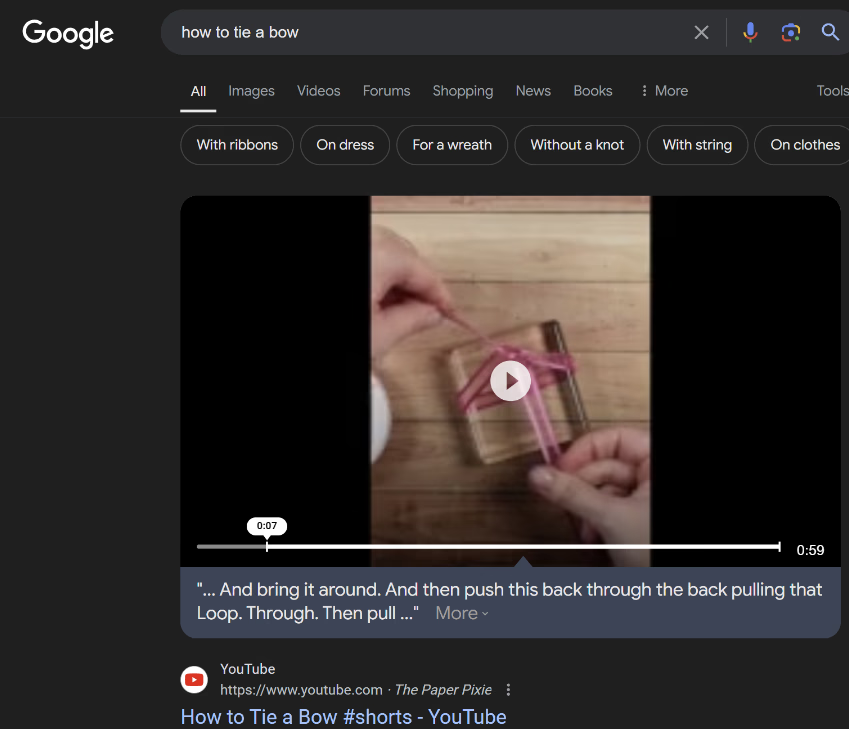Click the Google logo
Screen dimensions: 849x729
(x=67, y=34)
